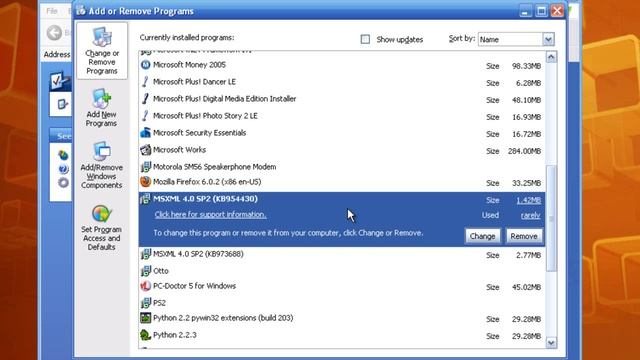Click the Microsoft Money 2005 icon
Image resolution: width=640 pixels, height=360 pixels.
(x=145, y=65)
